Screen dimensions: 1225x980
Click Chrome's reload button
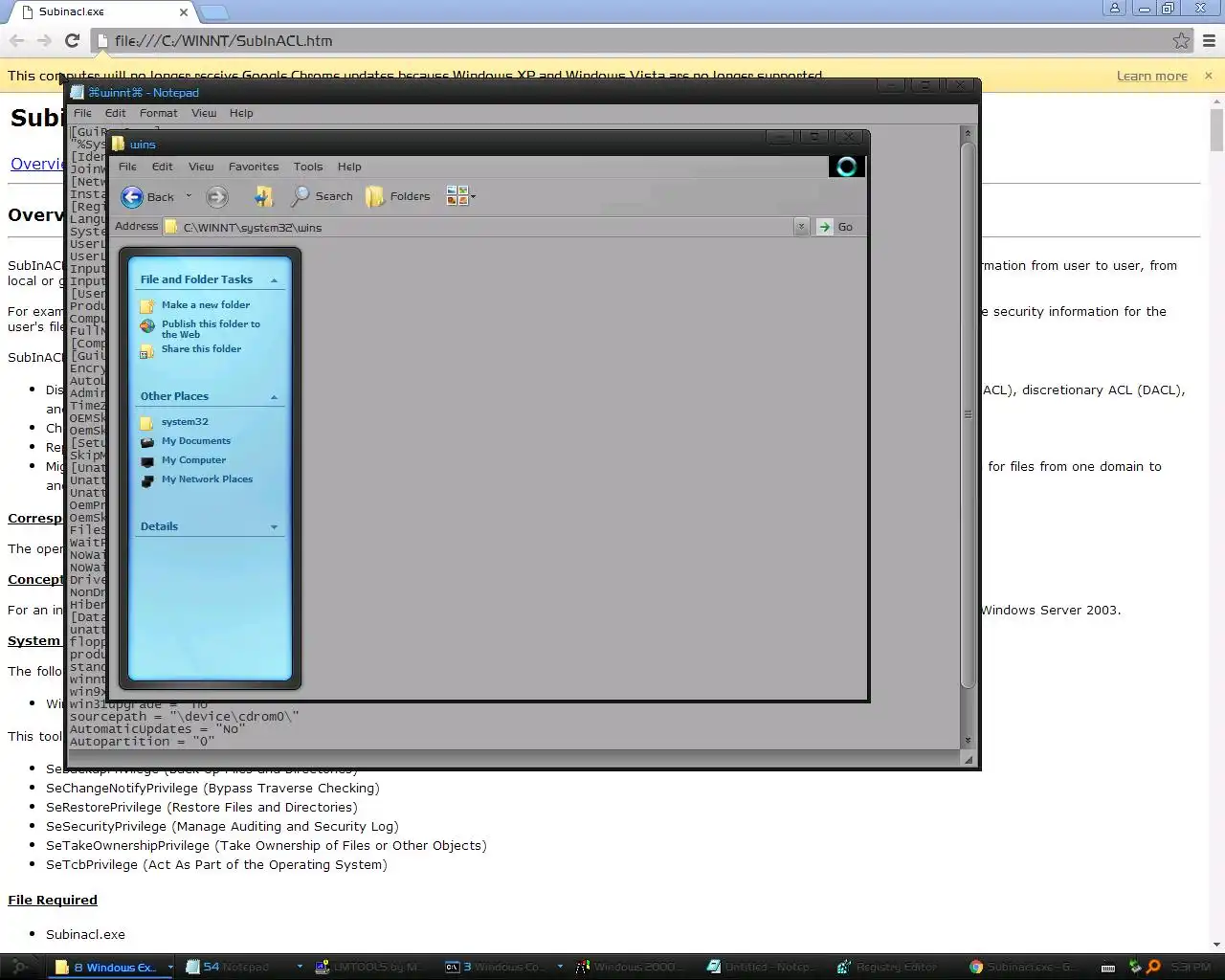pyautogui.click(x=72, y=40)
